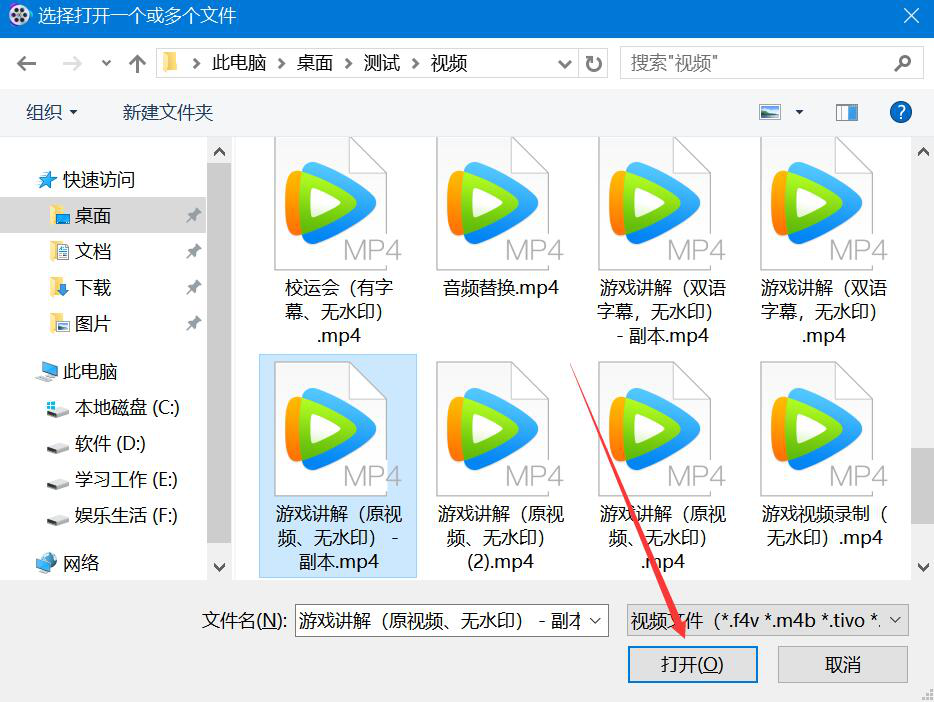Open 娱乐生活 (F:) drive

tap(112, 516)
